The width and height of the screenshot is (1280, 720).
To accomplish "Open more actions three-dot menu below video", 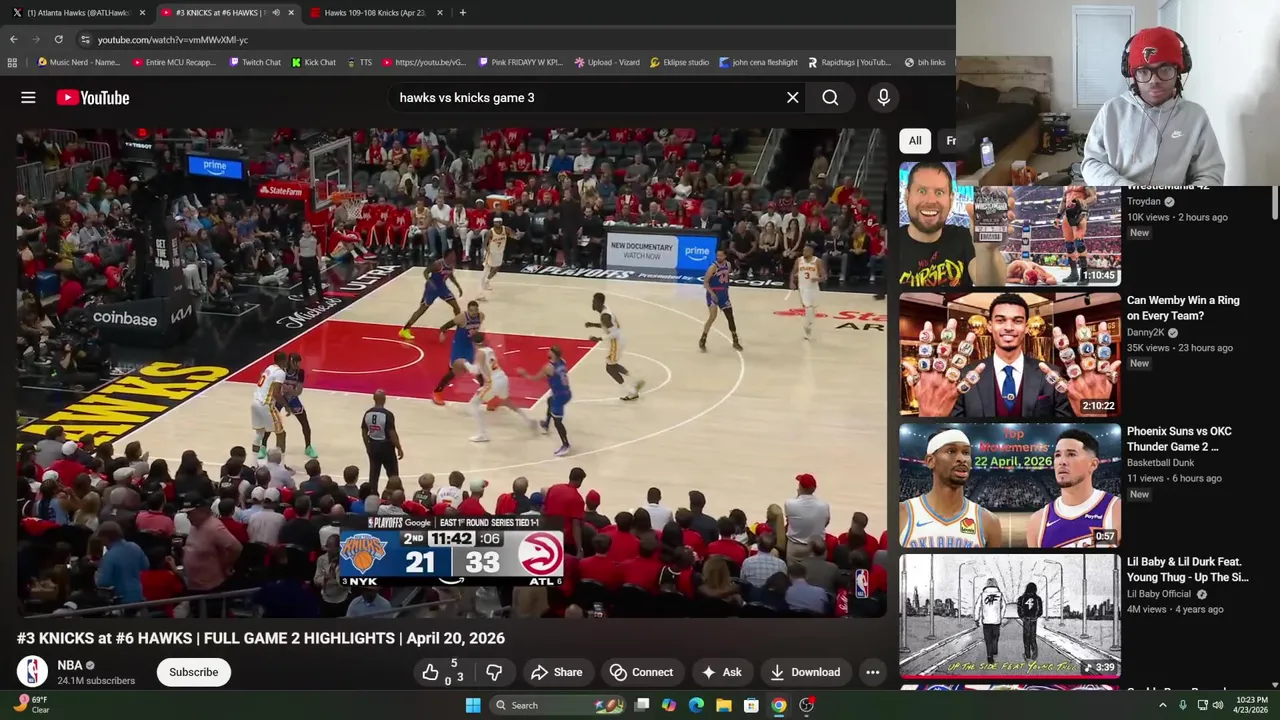I will pyautogui.click(x=872, y=672).
